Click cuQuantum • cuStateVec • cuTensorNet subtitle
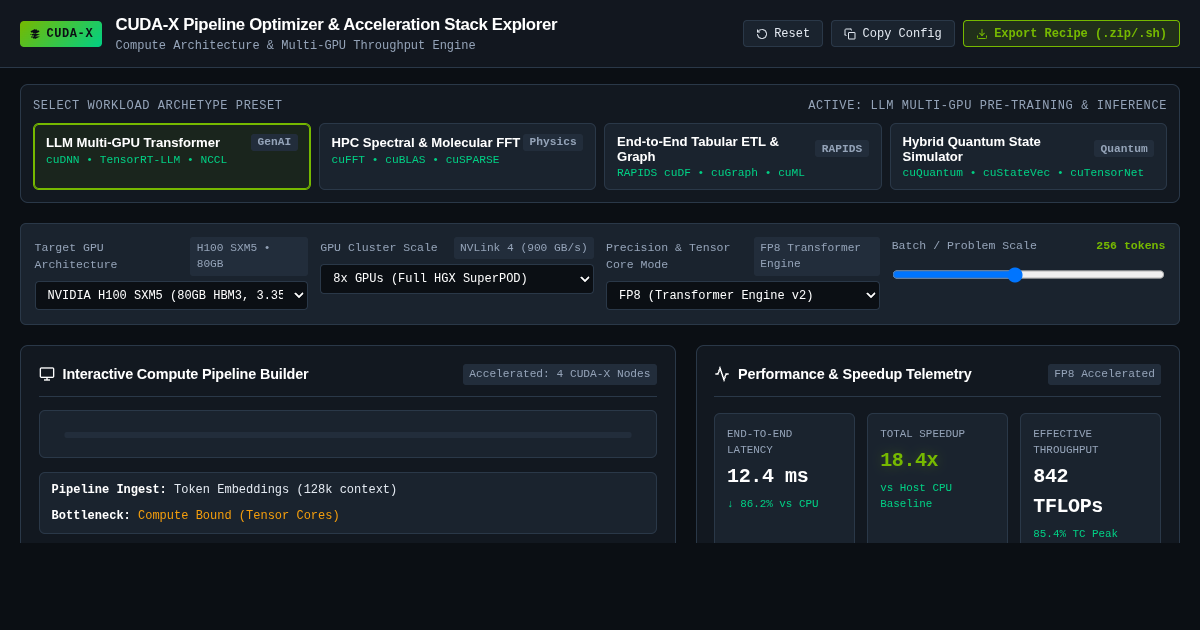 [x=1023, y=173]
